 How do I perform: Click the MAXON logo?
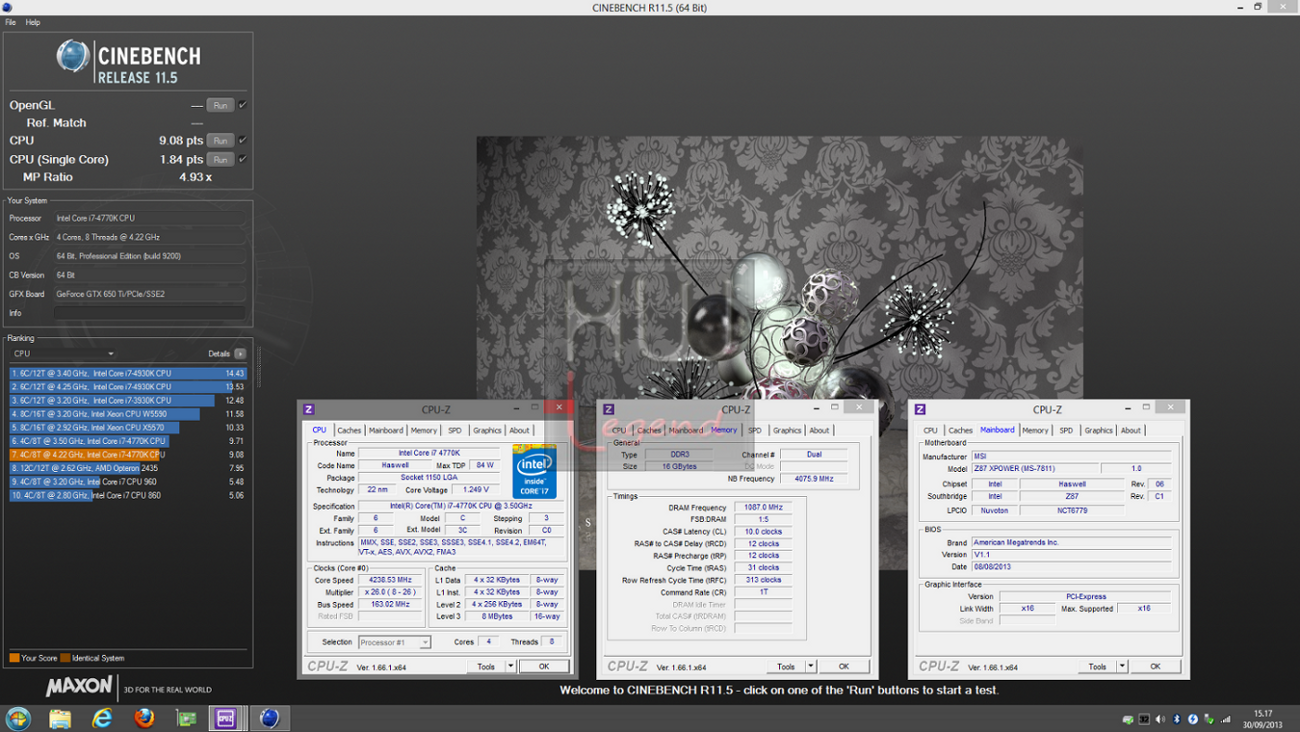(x=79, y=688)
